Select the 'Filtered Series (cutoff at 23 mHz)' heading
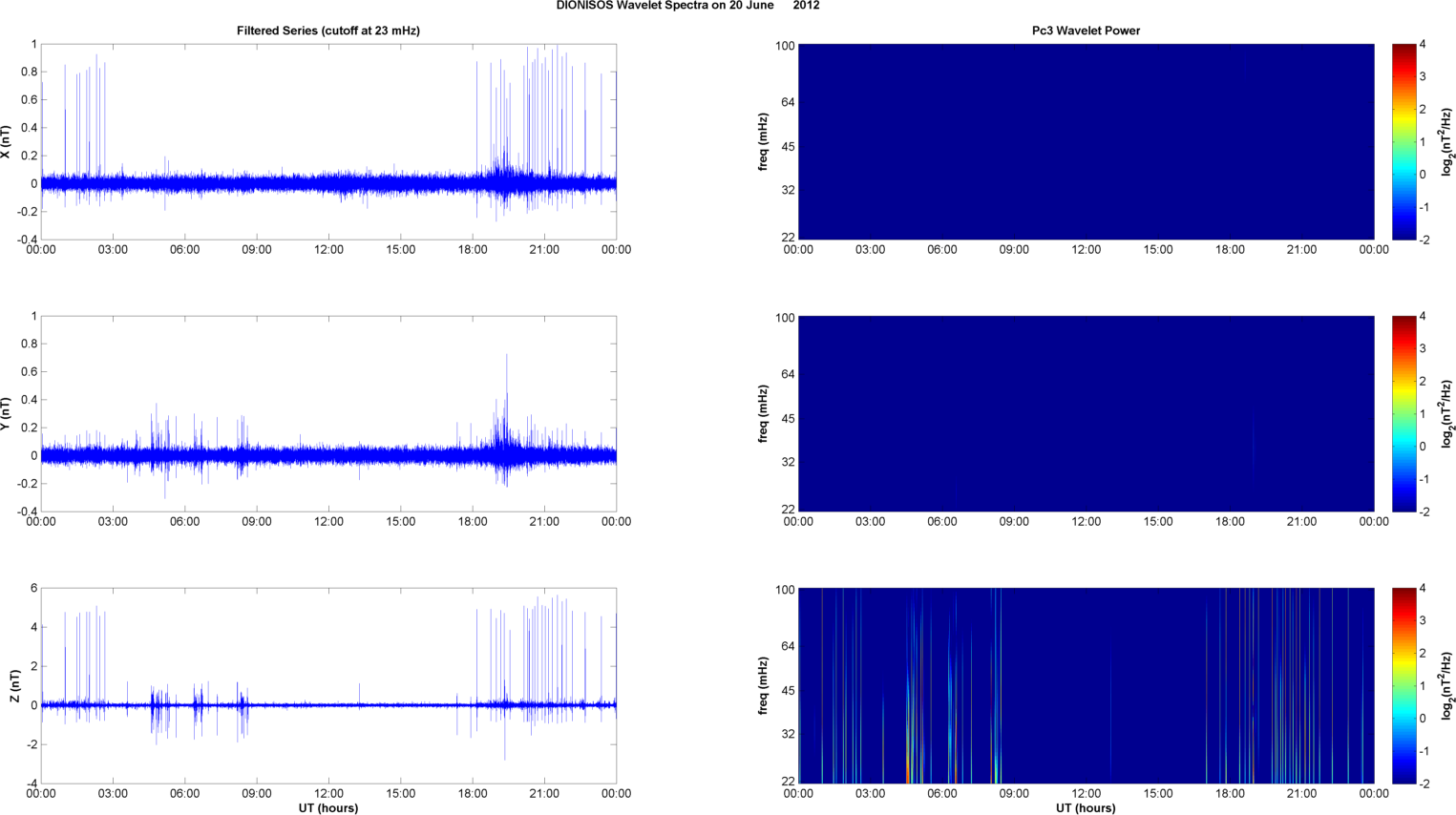Screen dimensions: 1456x815 pos(328,31)
